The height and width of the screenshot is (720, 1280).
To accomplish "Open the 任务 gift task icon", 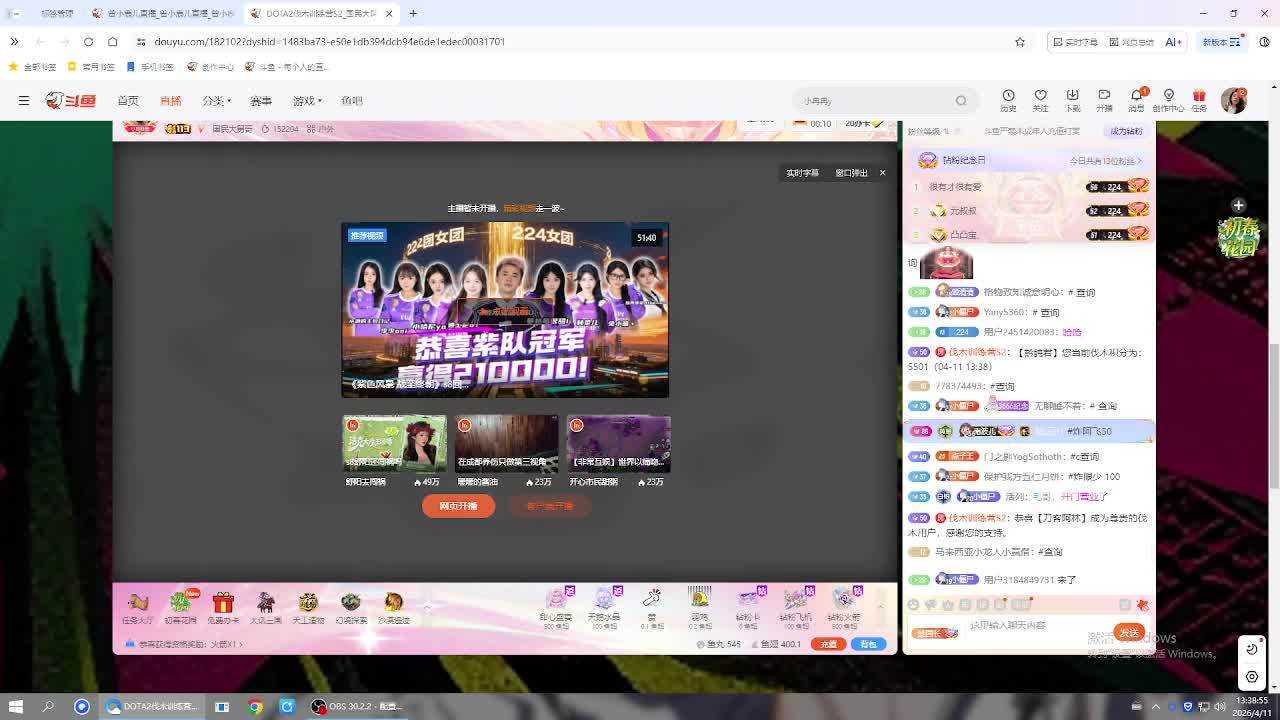I will 1199,100.
